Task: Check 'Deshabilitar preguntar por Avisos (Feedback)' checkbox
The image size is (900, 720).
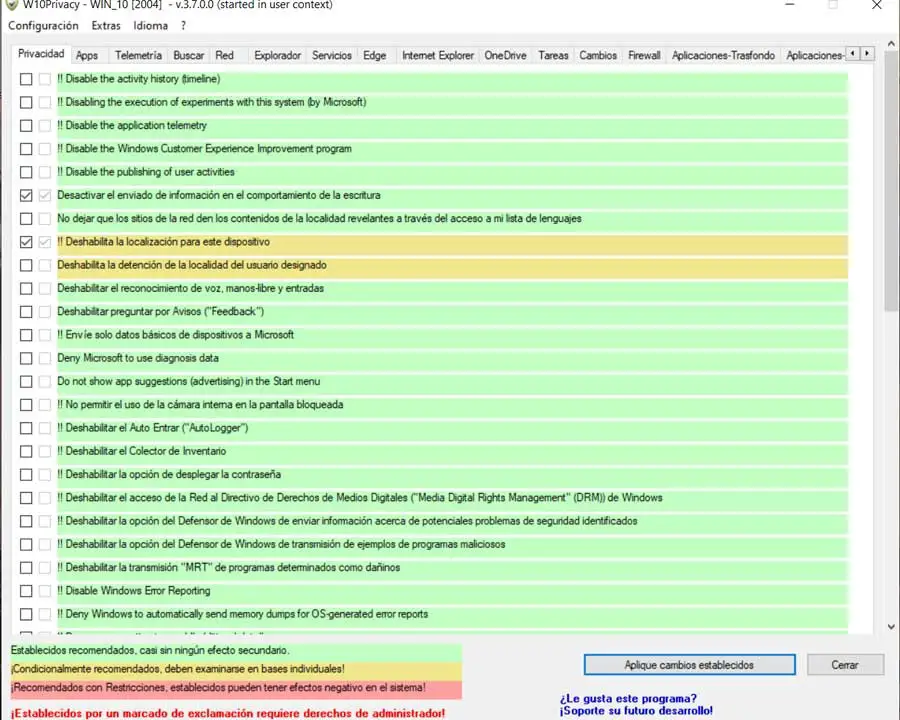Action: click(x=26, y=312)
